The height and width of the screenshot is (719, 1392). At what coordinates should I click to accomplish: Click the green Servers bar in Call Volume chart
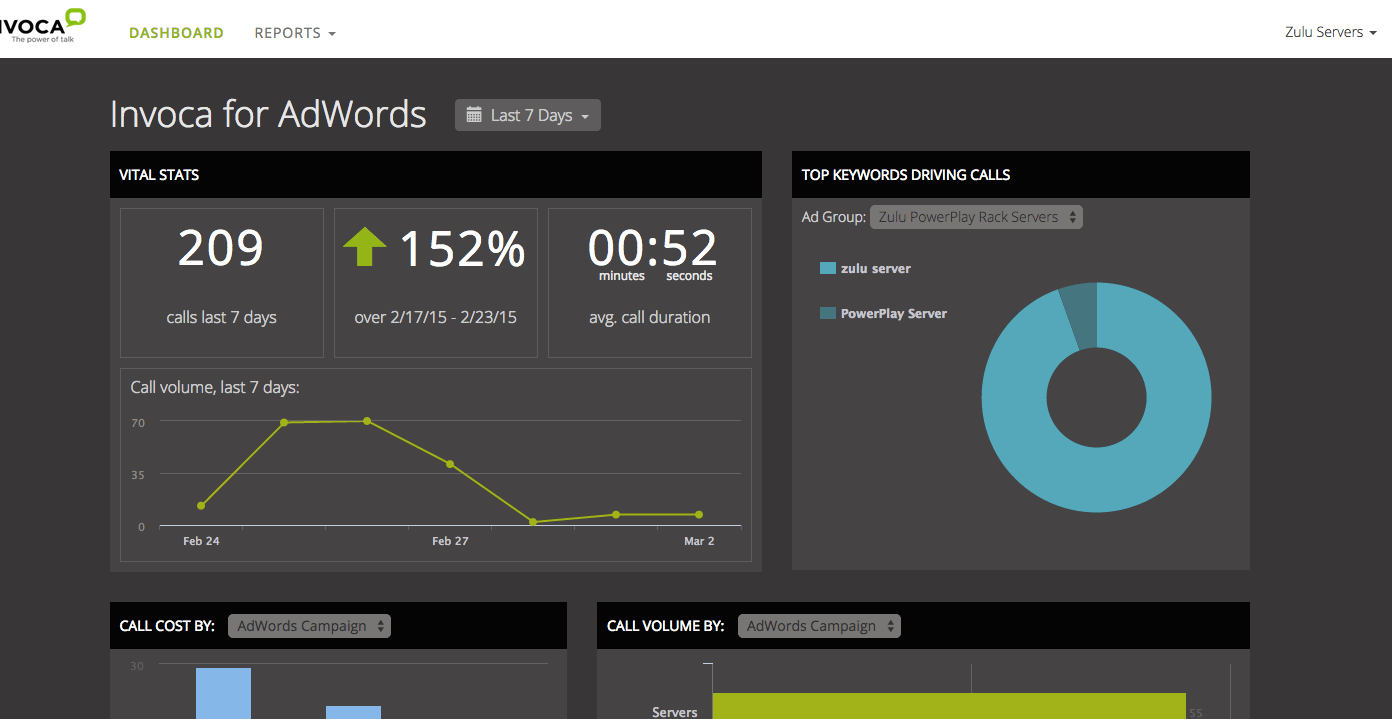click(x=949, y=706)
